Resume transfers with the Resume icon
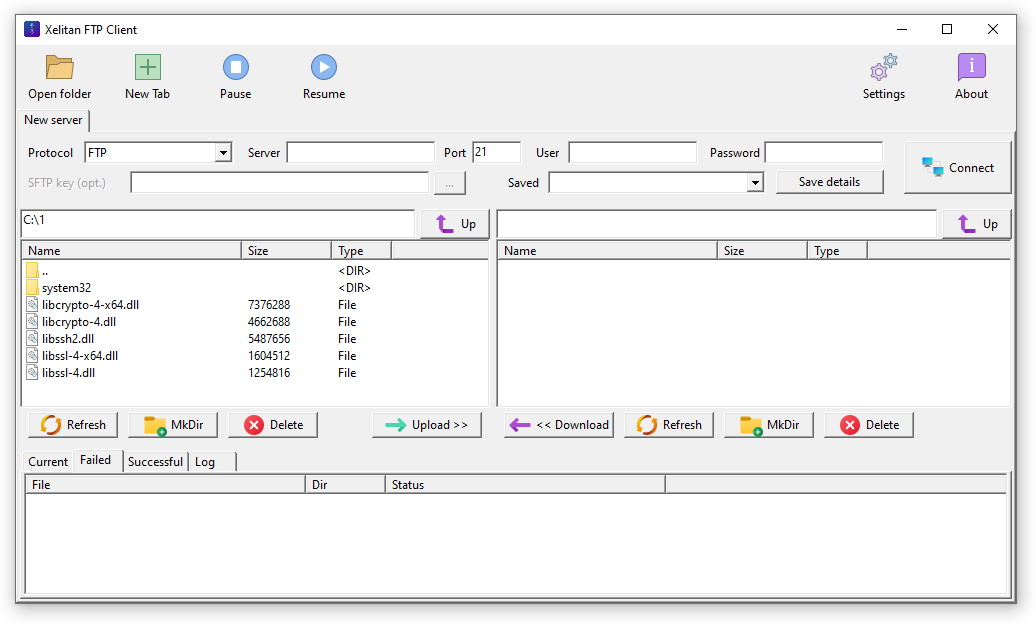 click(x=324, y=67)
